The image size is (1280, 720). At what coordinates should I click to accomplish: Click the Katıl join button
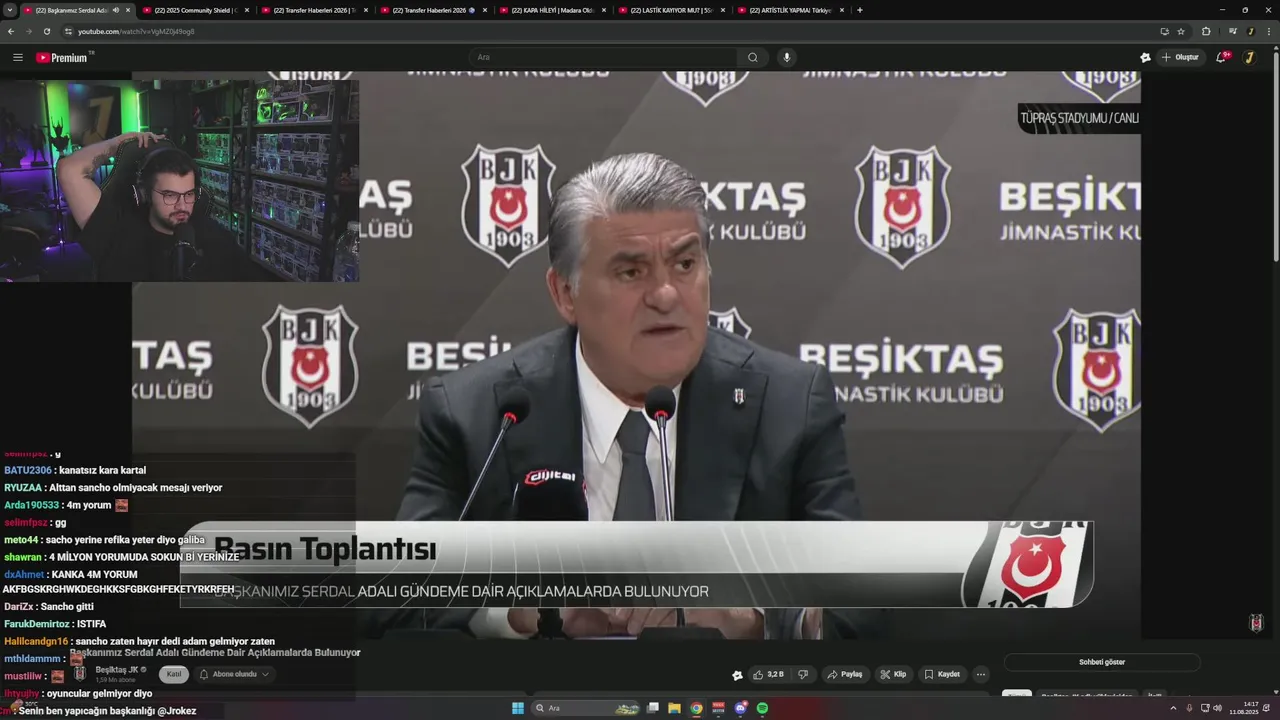(174, 674)
